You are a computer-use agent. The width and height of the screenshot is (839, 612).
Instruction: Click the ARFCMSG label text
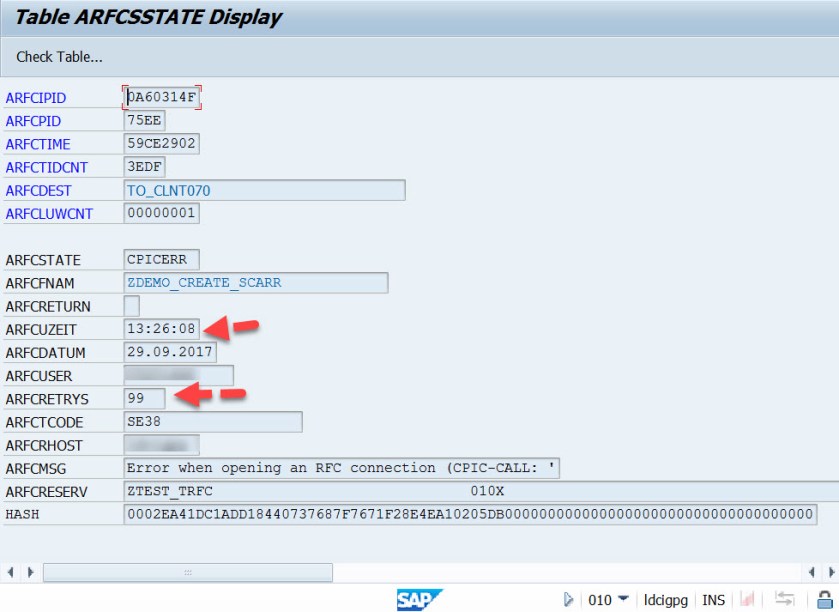[35, 469]
